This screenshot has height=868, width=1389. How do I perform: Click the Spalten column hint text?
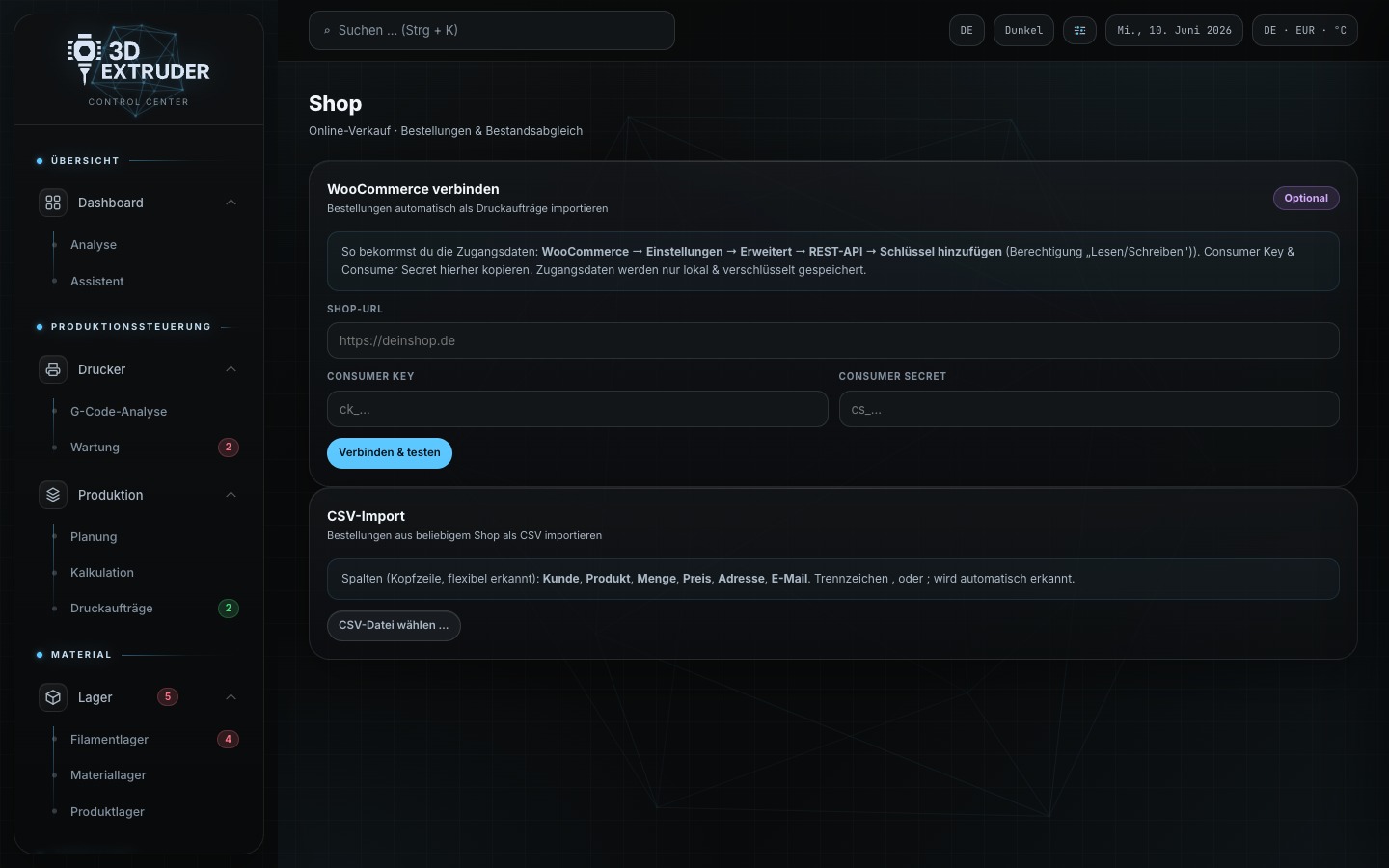(x=708, y=579)
